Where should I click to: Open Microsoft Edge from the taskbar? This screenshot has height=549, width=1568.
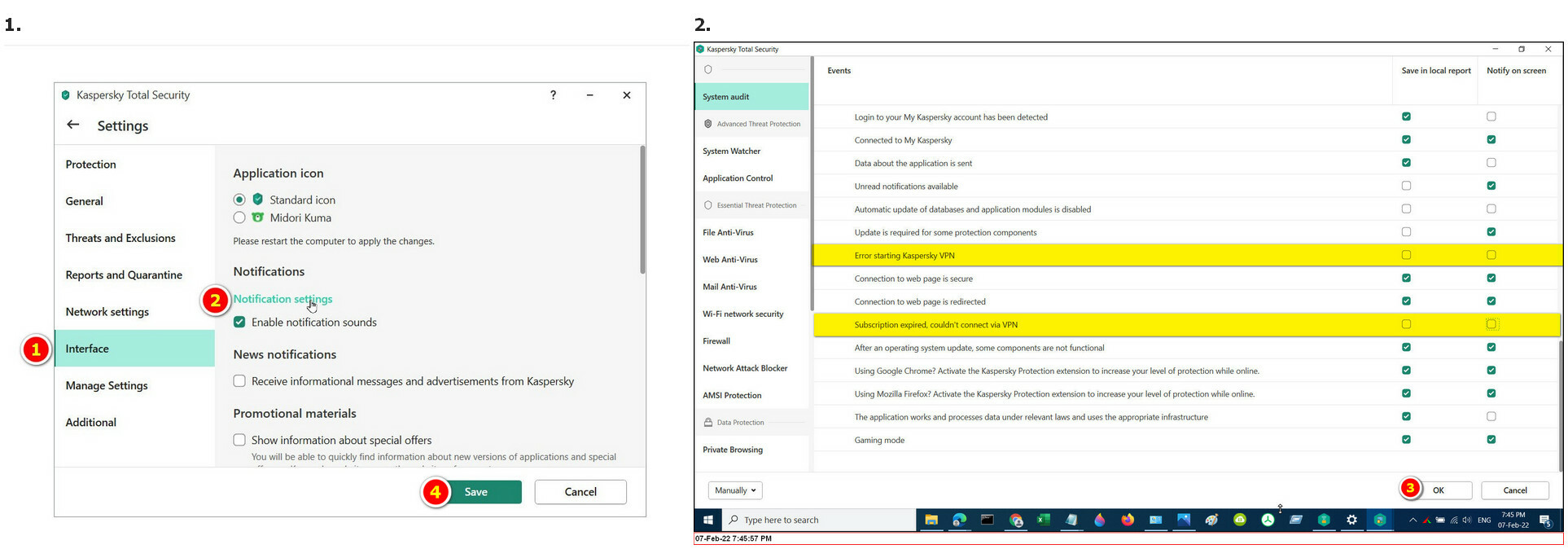coord(959,520)
